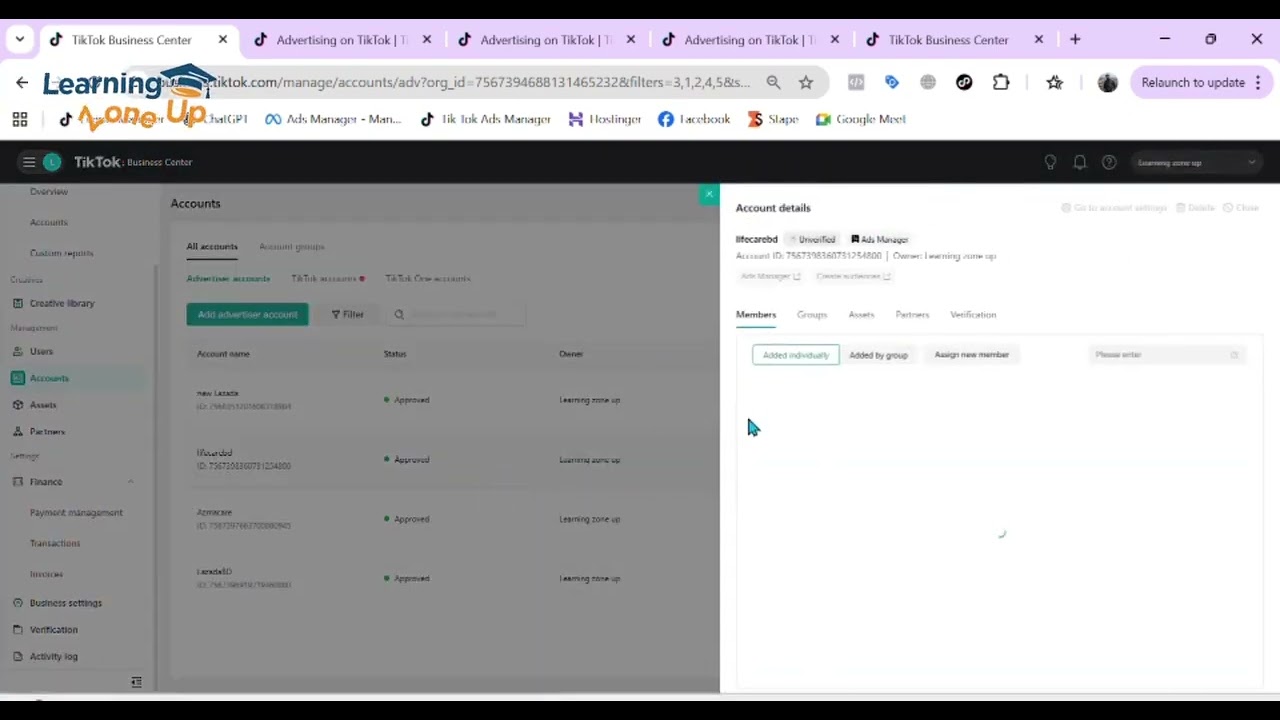The height and width of the screenshot is (720, 1280).
Task: Open a new browser tab with the plus
Action: coord(1075,39)
